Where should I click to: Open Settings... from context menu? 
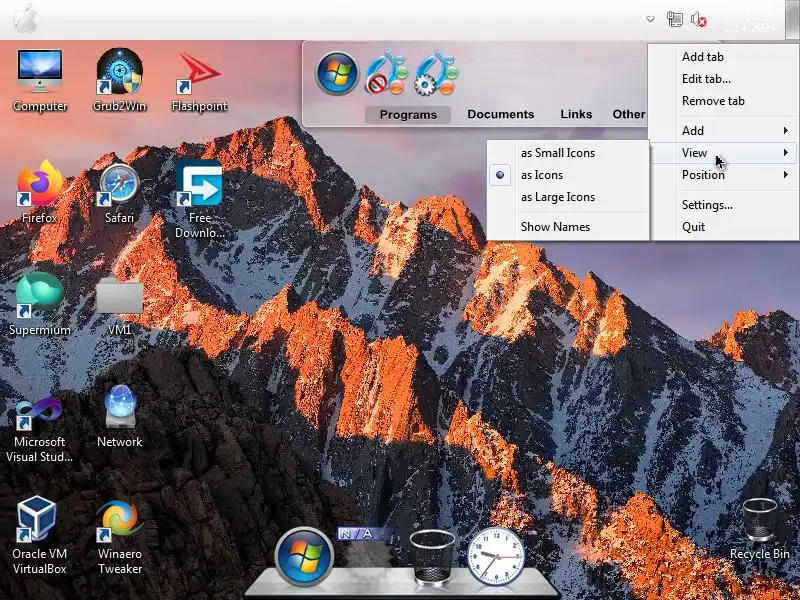(723, 205)
